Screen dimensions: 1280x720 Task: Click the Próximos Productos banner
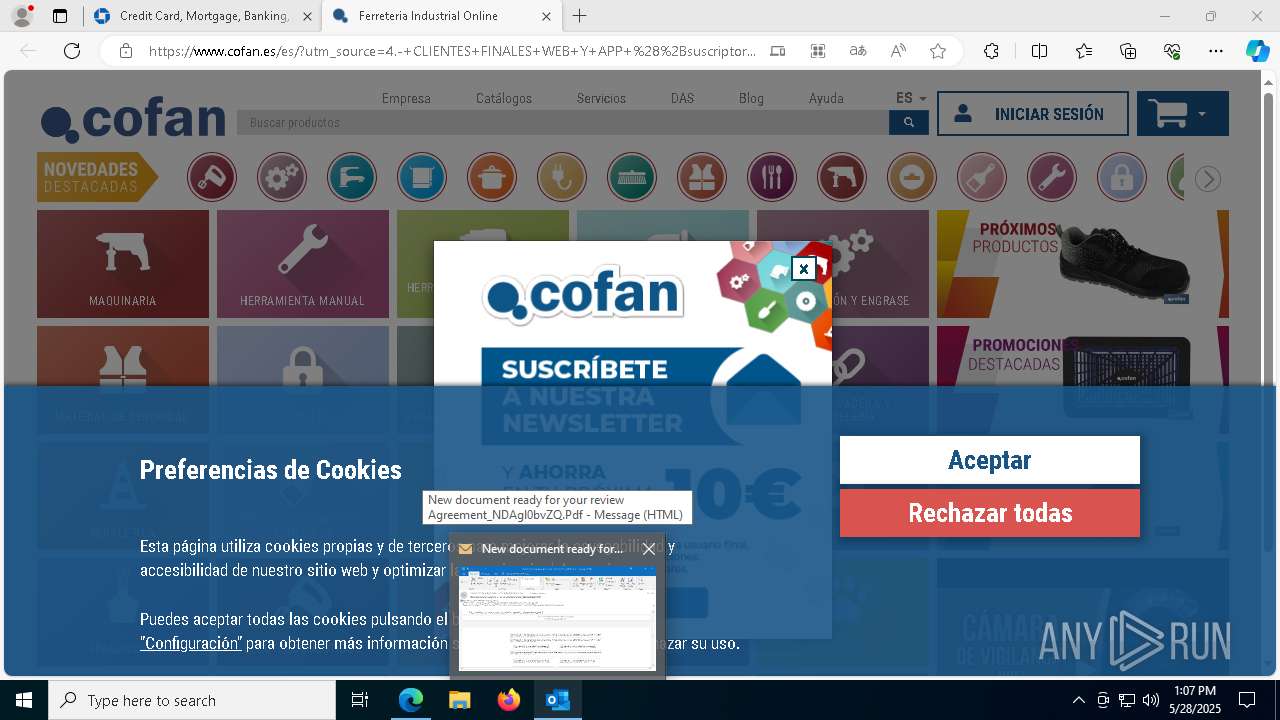click(x=1083, y=264)
